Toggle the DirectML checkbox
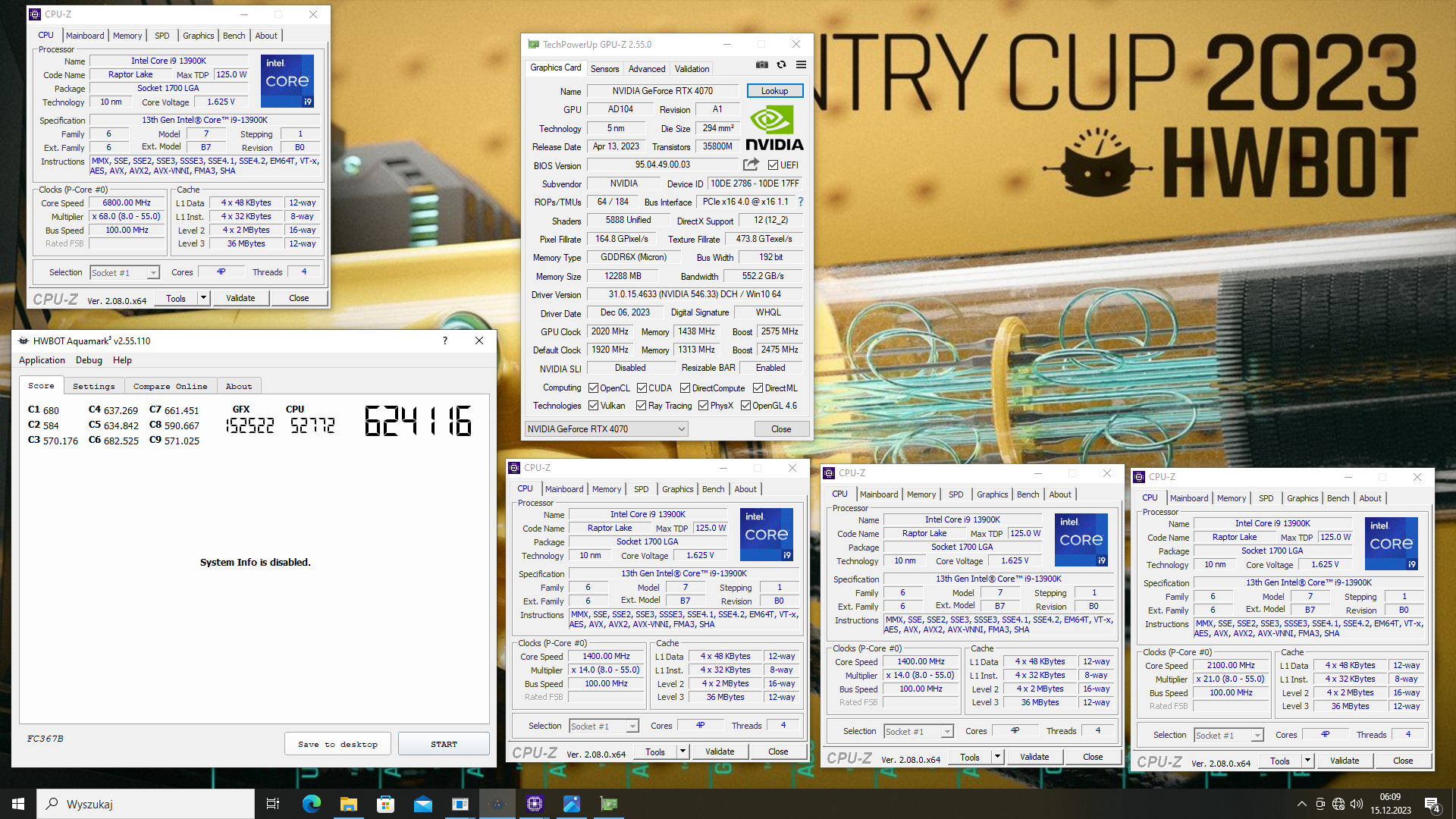Image resolution: width=1456 pixels, height=819 pixels. [x=758, y=388]
